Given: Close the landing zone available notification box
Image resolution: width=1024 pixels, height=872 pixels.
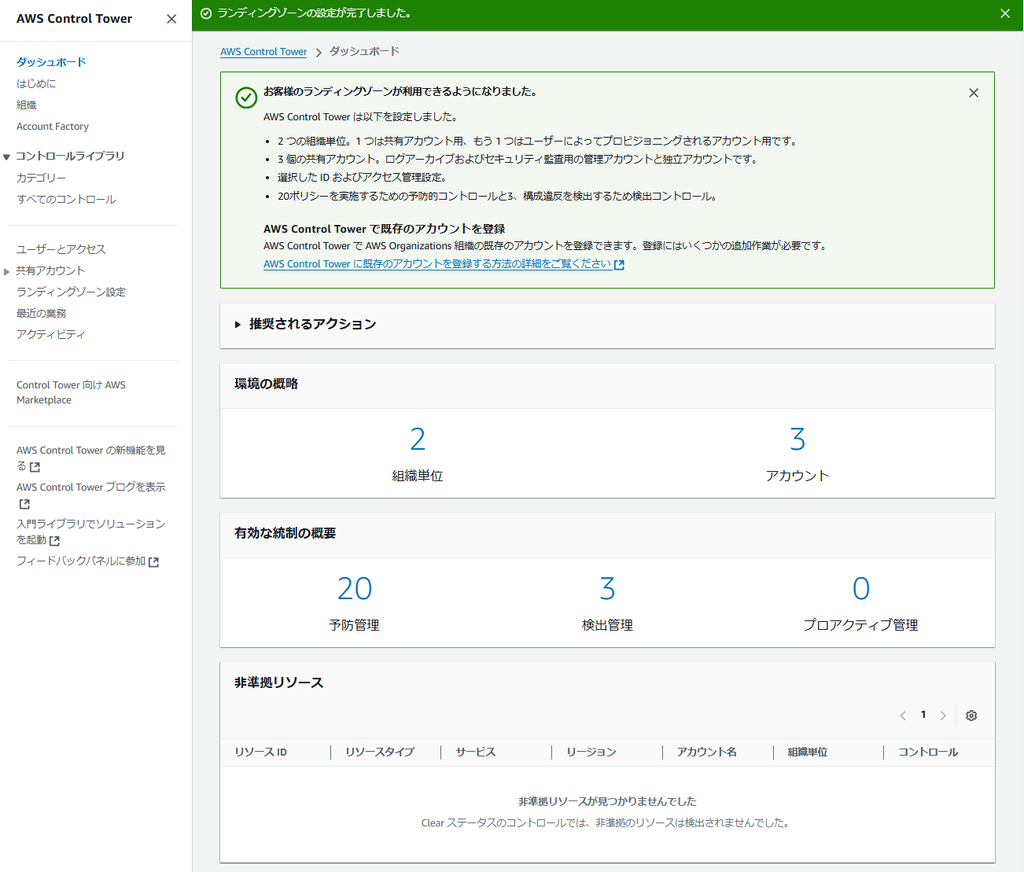Looking at the screenshot, I should [x=974, y=93].
